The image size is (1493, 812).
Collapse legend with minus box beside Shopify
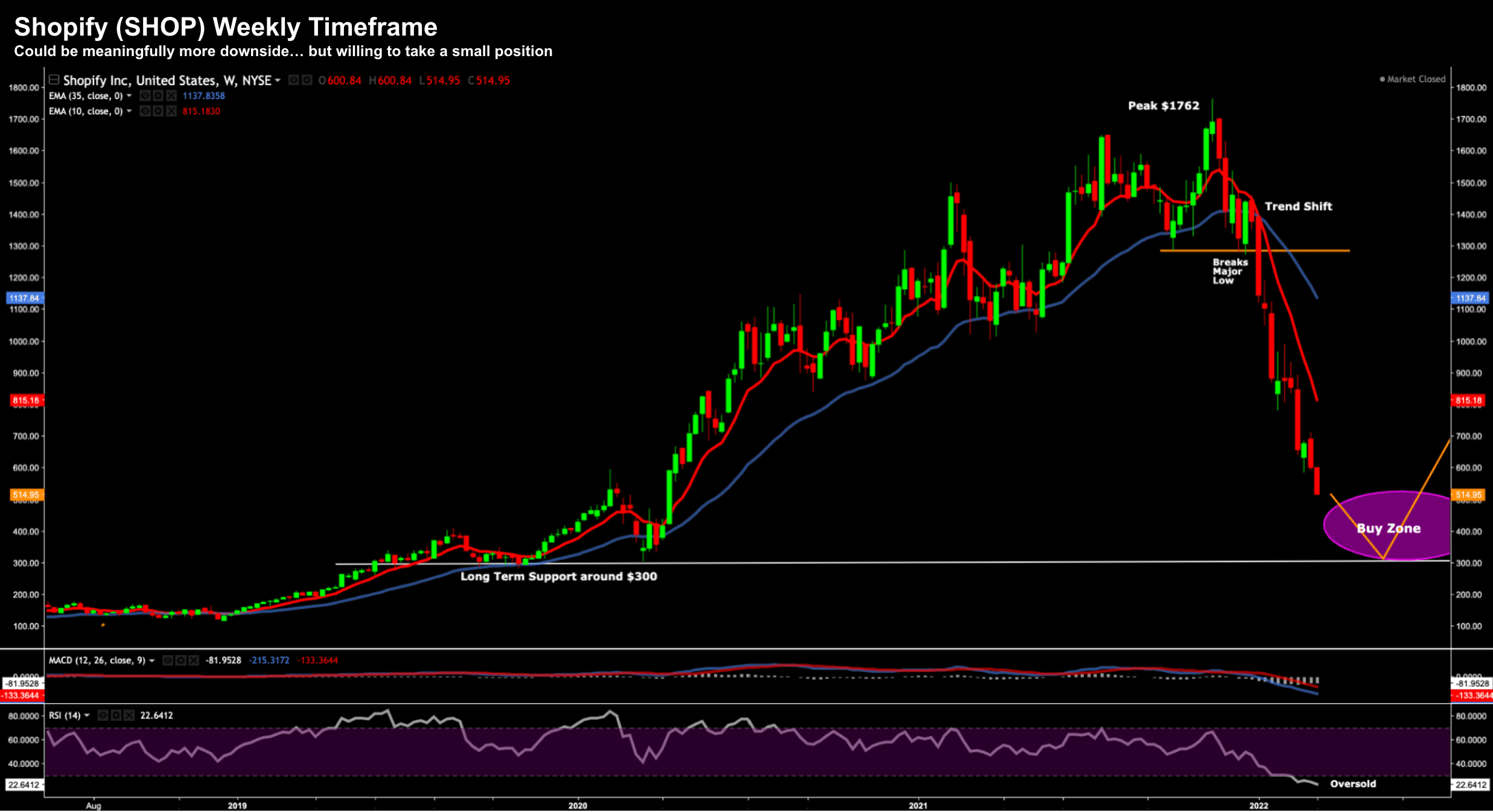pyautogui.click(x=54, y=80)
